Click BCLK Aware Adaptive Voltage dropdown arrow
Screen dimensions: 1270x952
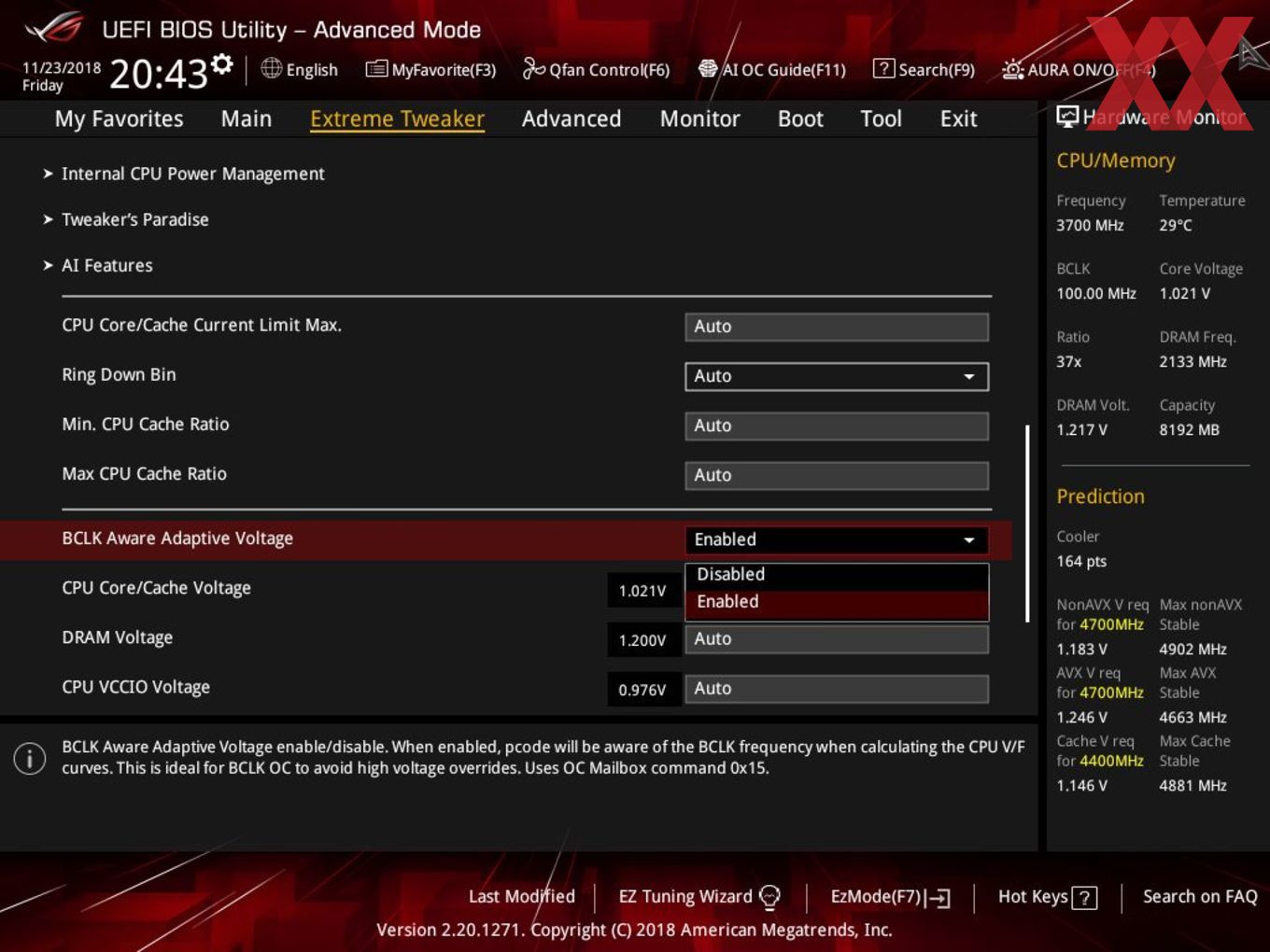pos(969,539)
